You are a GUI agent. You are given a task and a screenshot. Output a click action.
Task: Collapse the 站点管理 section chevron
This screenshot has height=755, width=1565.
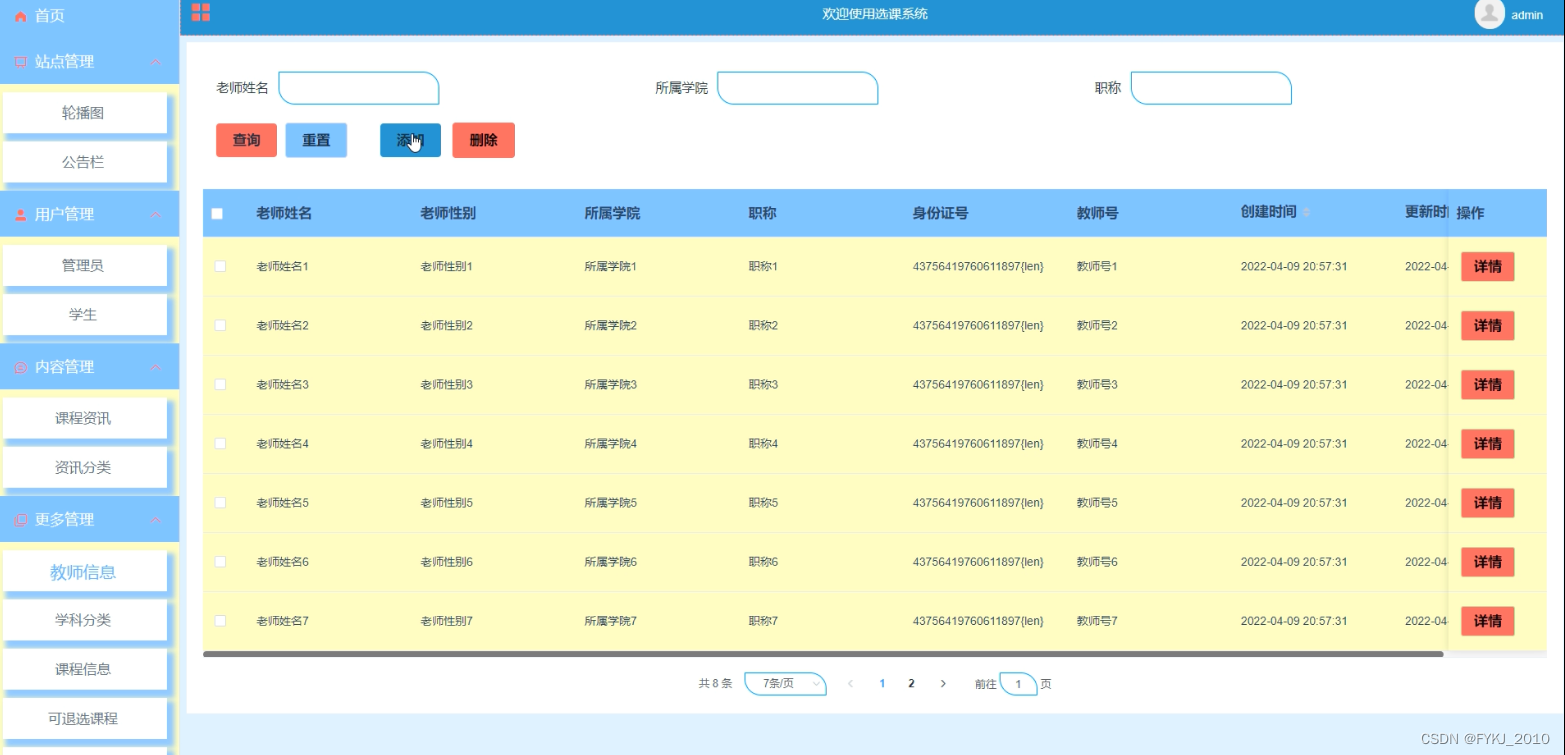(156, 62)
